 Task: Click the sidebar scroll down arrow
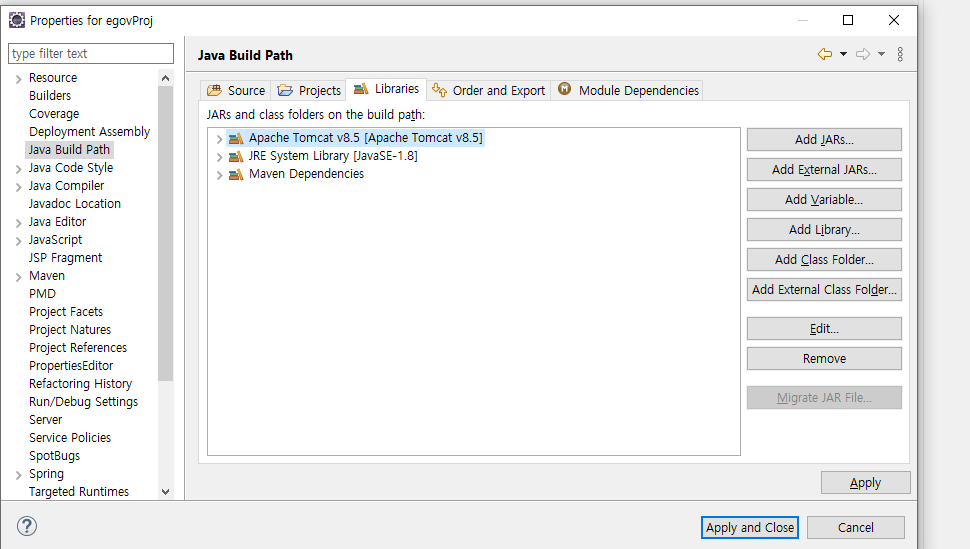click(x=165, y=491)
